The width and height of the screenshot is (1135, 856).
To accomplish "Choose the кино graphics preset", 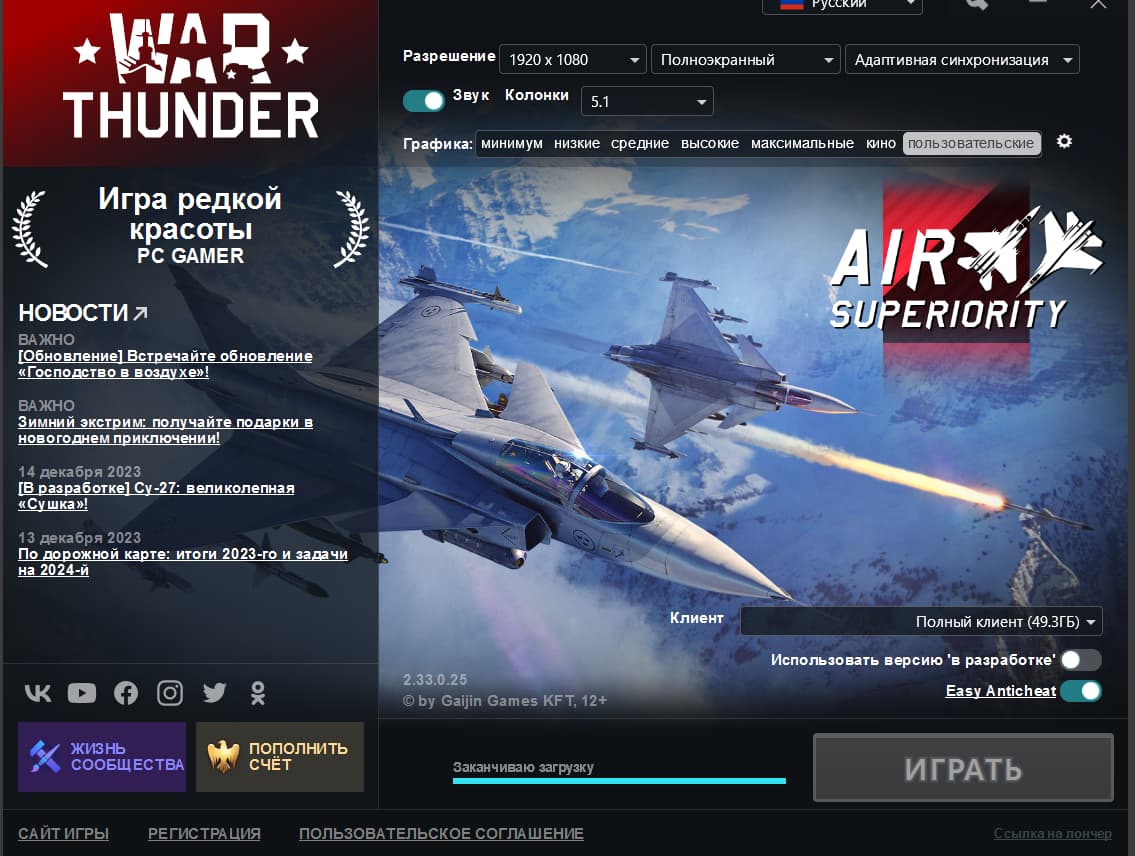I will [x=881, y=144].
